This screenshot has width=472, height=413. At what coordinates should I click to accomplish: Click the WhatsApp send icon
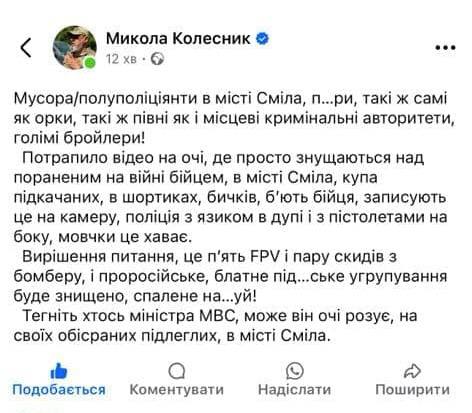[x=295, y=371]
